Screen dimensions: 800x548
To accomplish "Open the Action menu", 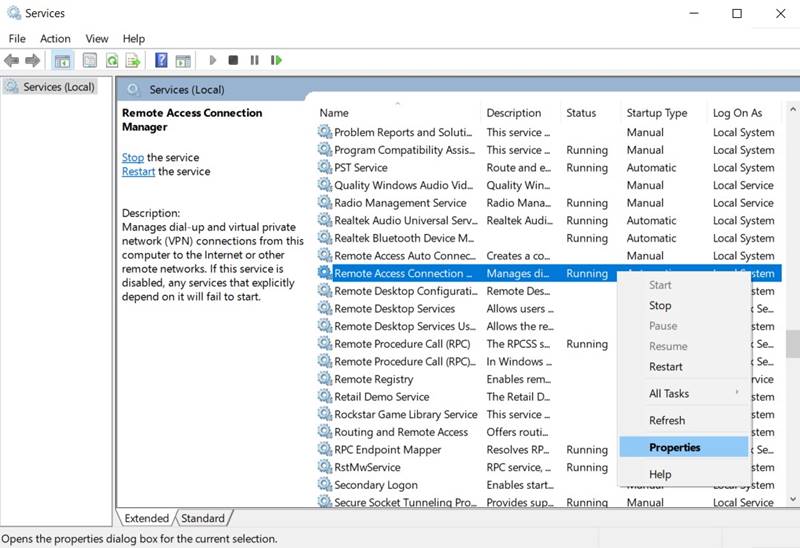I will pyautogui.click(x=55, y=39).
